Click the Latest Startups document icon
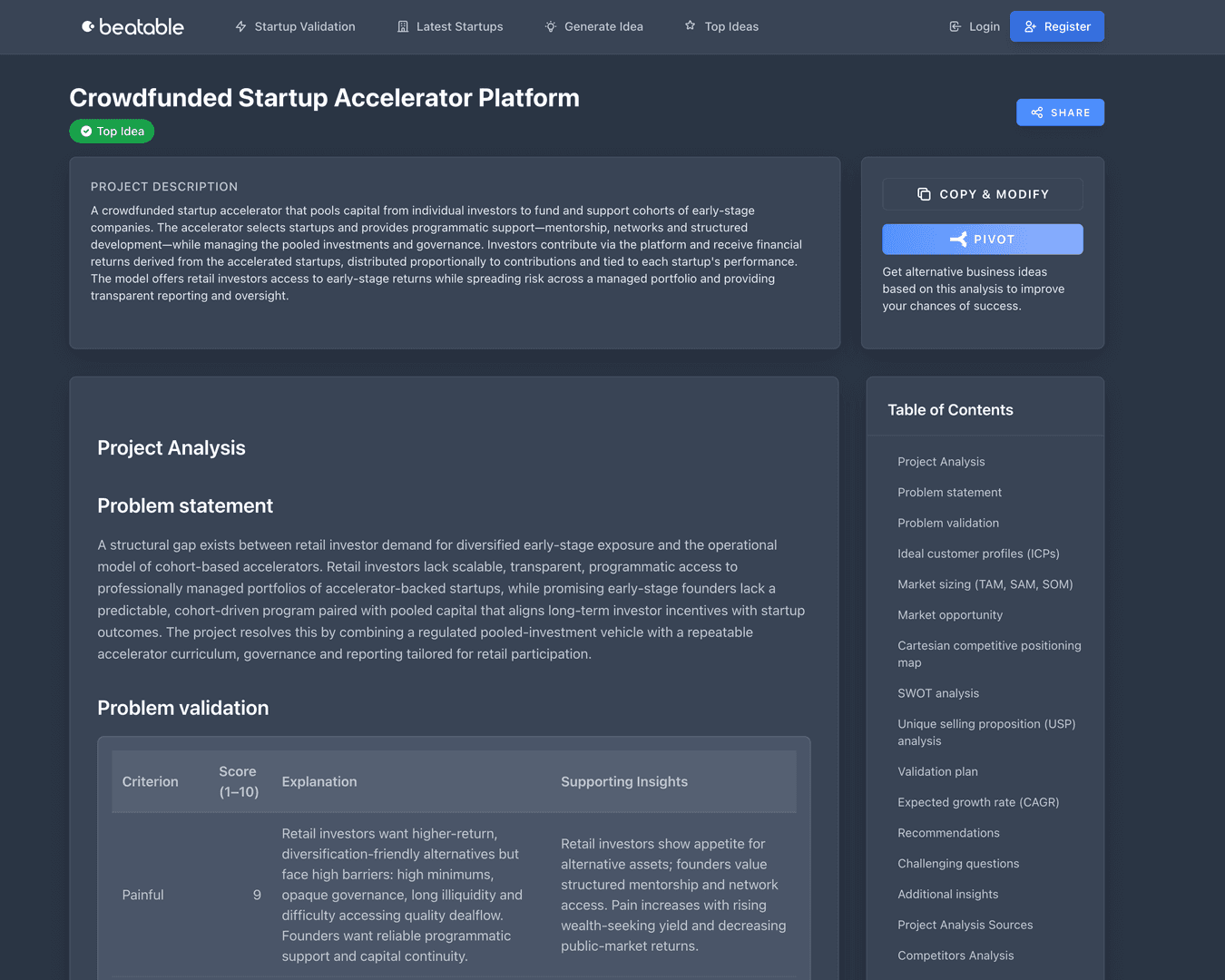Image resolution: width=1225 pixels, height=980 pixels. click(x=403, y=26)
